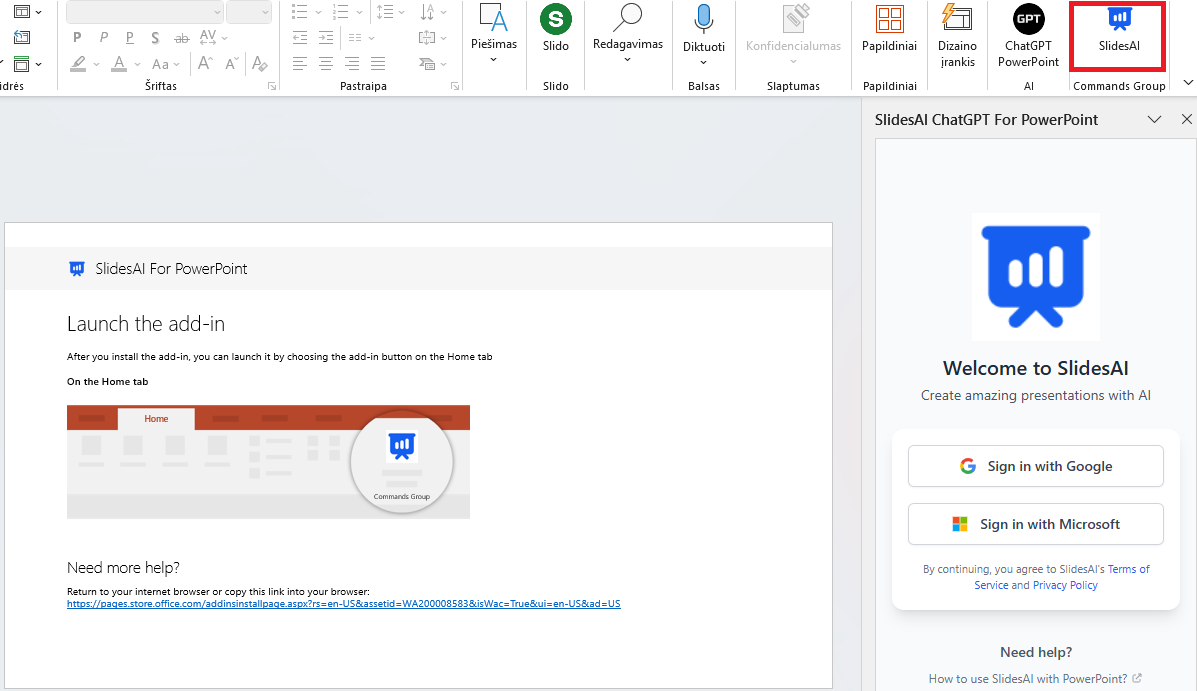The image size is (1197, 691).
Task: Start dictation with Diktuoti microphone
Action: tap(703, 30)
